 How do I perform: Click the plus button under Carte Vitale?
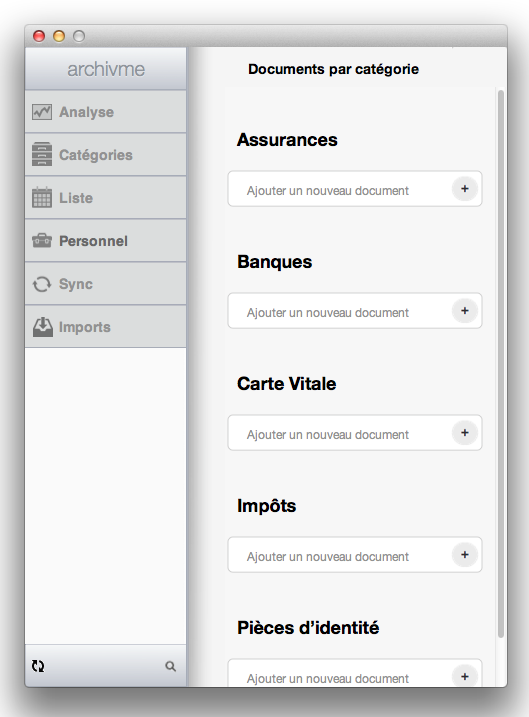[465, 433]
